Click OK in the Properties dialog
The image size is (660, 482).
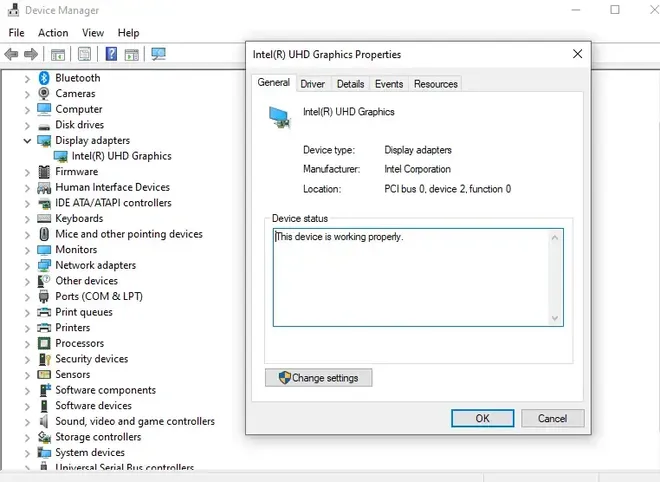click(482, 418)
